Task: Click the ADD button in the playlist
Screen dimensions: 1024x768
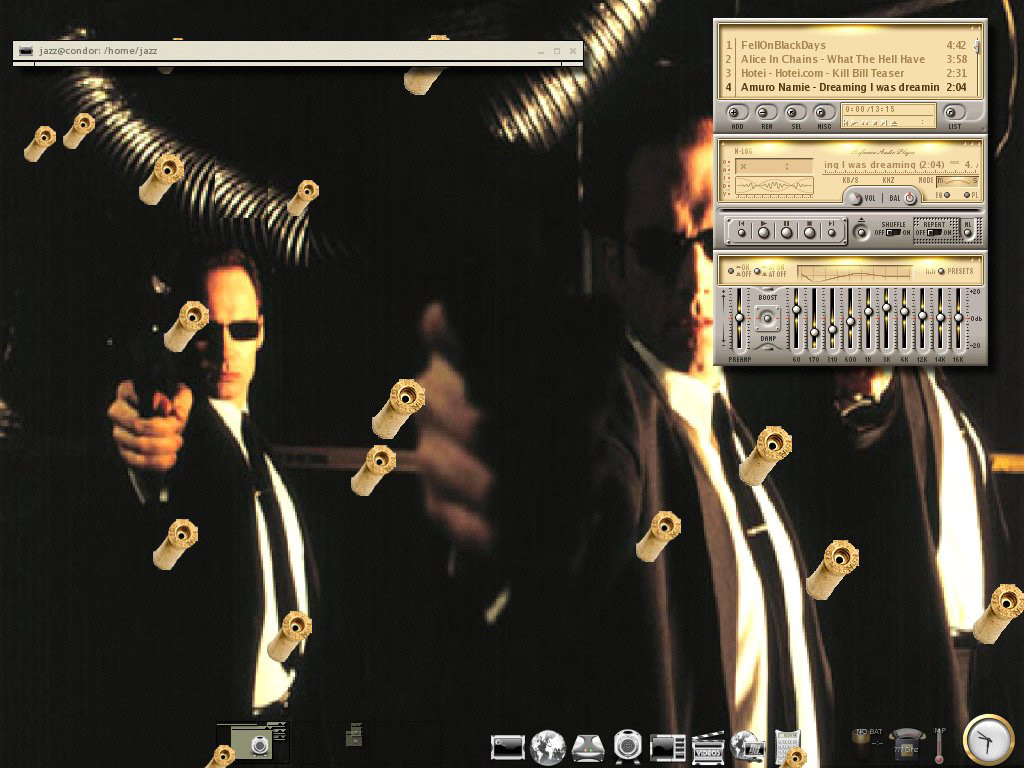Action: click(737, 113)
